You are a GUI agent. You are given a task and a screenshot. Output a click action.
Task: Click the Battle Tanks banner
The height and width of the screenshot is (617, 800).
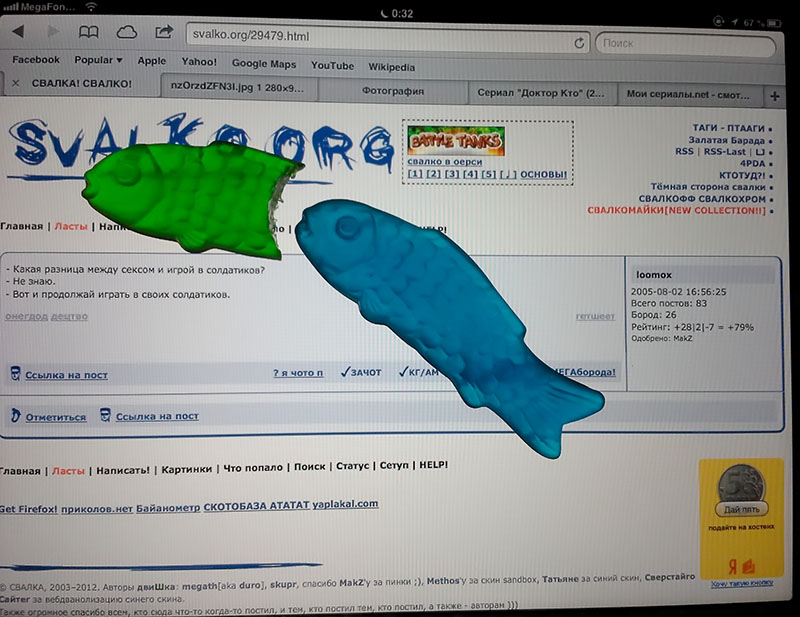456,140
